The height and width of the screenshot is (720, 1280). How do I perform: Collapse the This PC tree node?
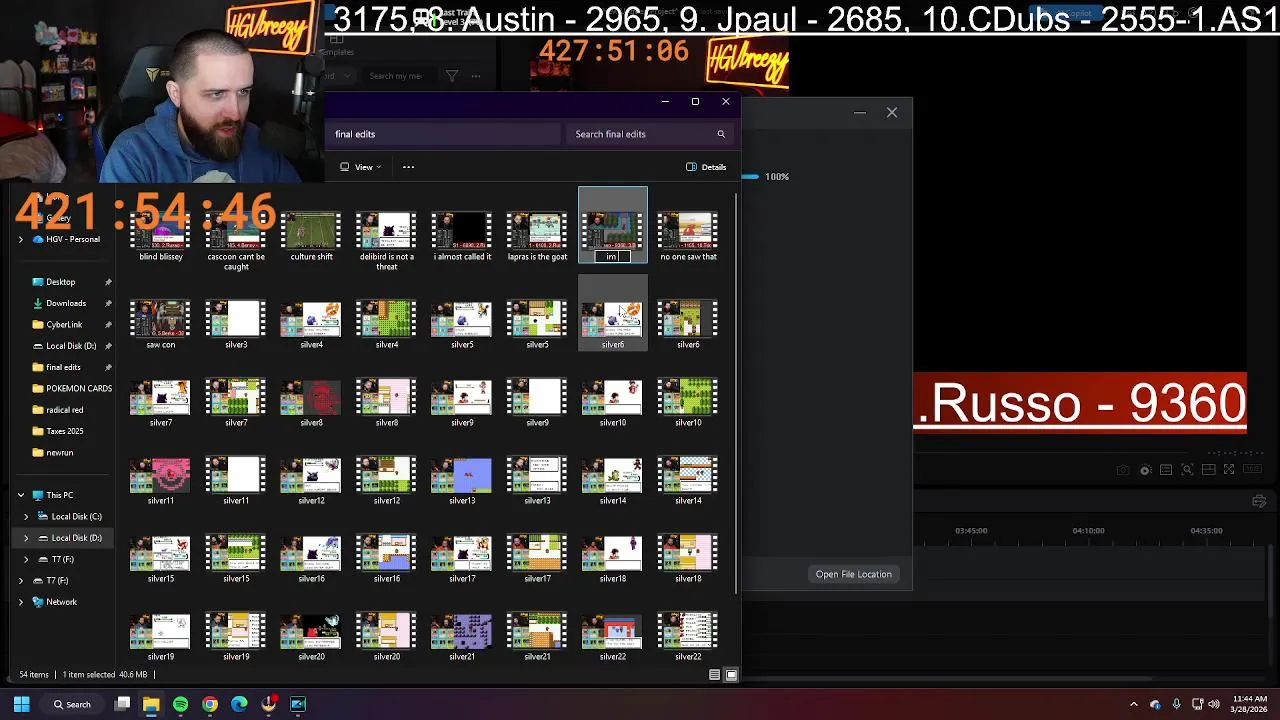(x=21, y=495)
